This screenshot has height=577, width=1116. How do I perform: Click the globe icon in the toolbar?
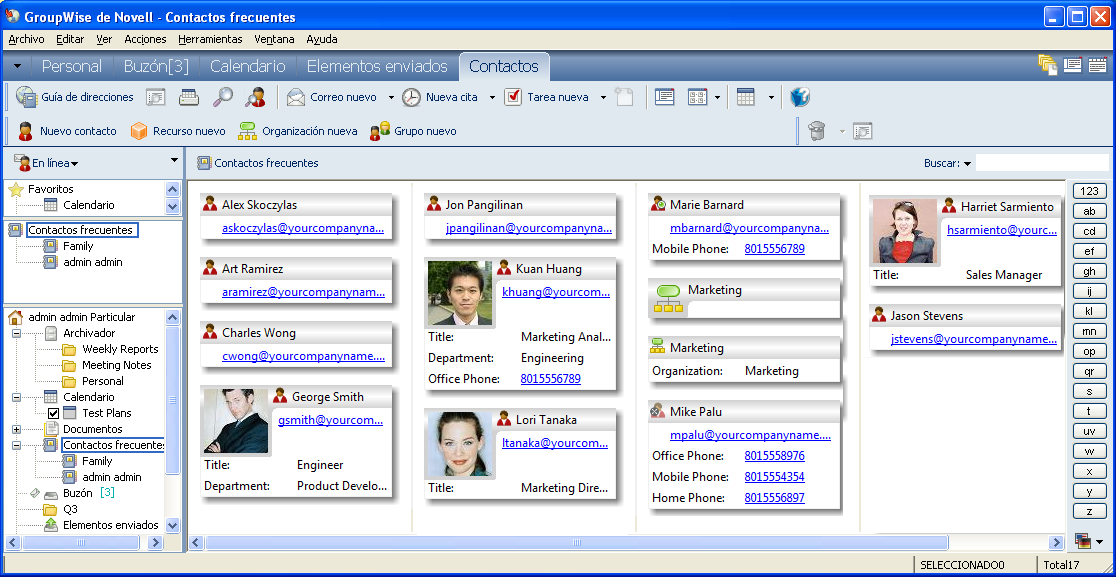pyautogui.click(x=800, y=97)
